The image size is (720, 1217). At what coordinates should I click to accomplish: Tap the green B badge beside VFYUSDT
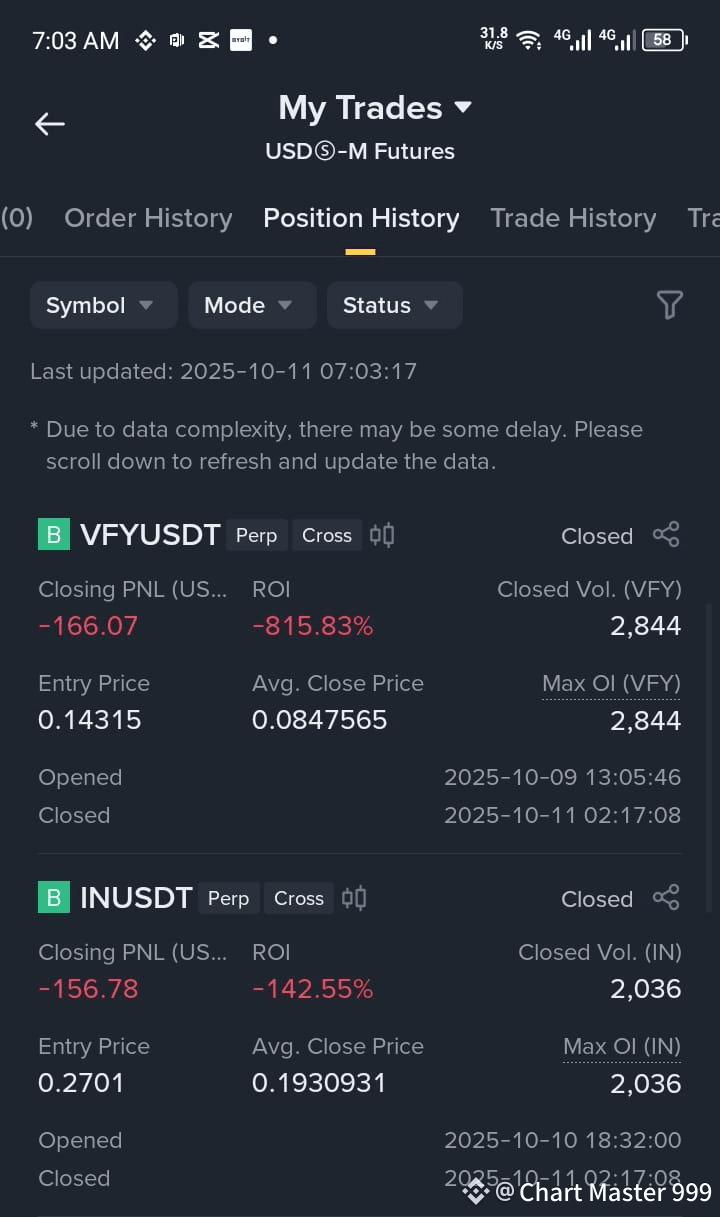coord(54,535)
